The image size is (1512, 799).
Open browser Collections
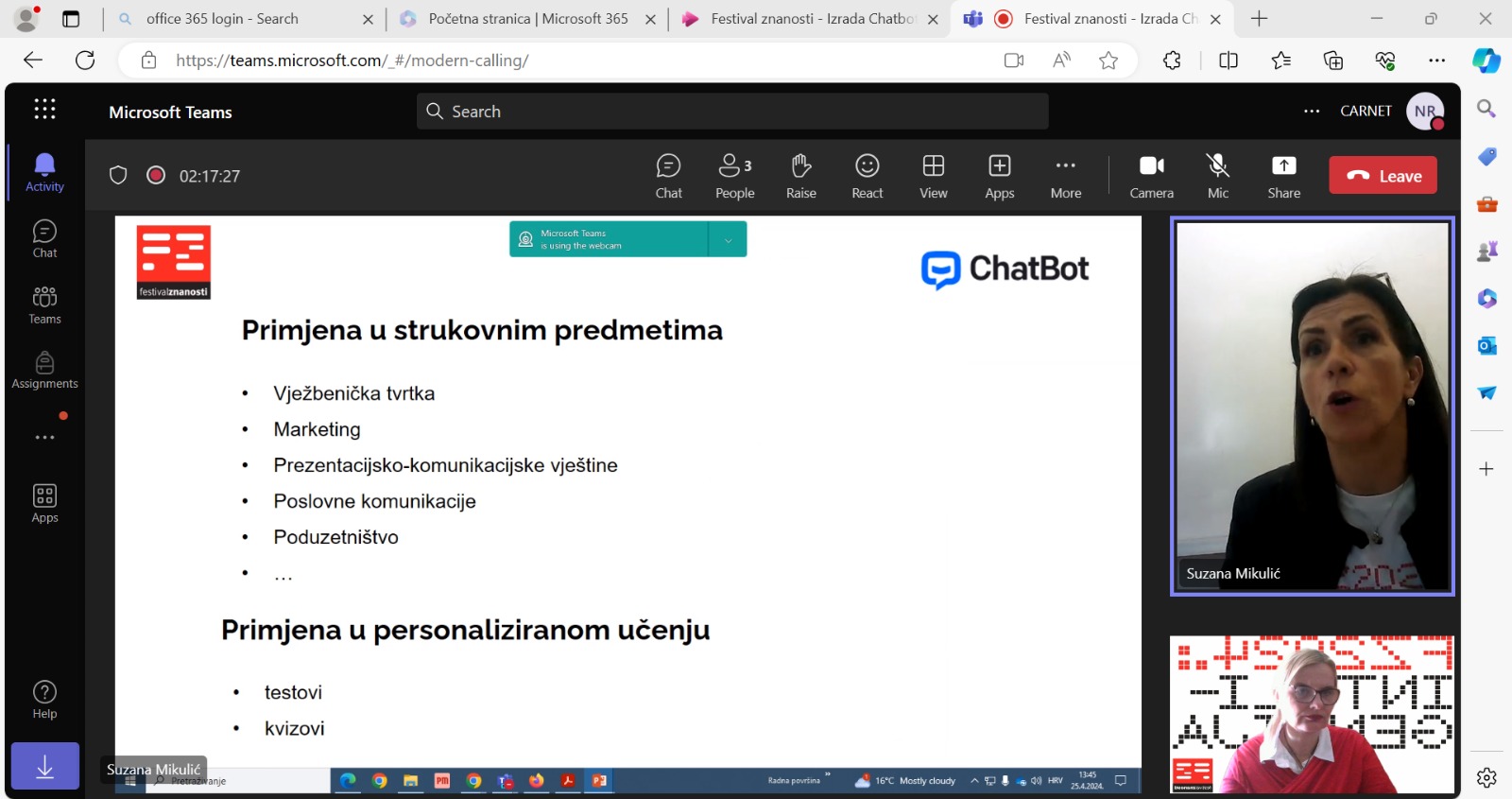1332,61
